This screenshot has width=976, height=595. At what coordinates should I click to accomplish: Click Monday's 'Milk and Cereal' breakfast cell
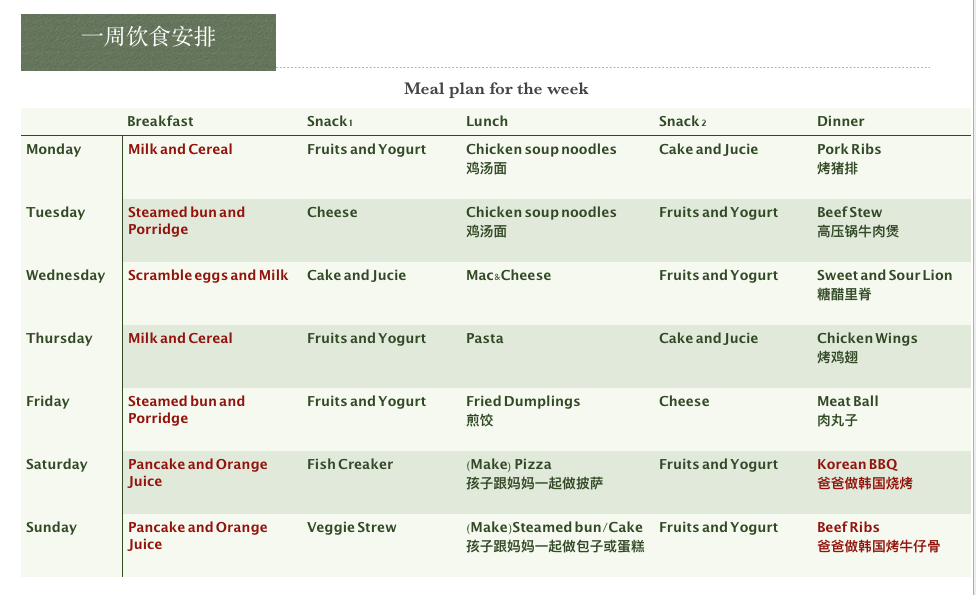(180, 149)
